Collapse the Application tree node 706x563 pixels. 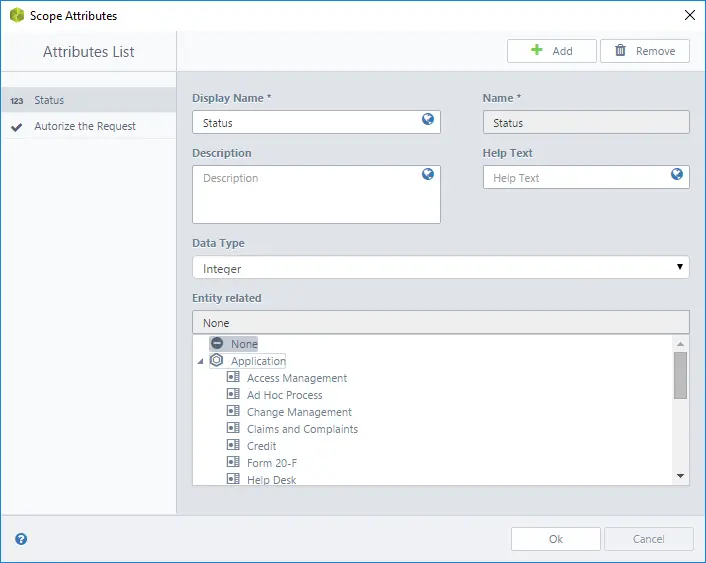[x=200, y=361]
